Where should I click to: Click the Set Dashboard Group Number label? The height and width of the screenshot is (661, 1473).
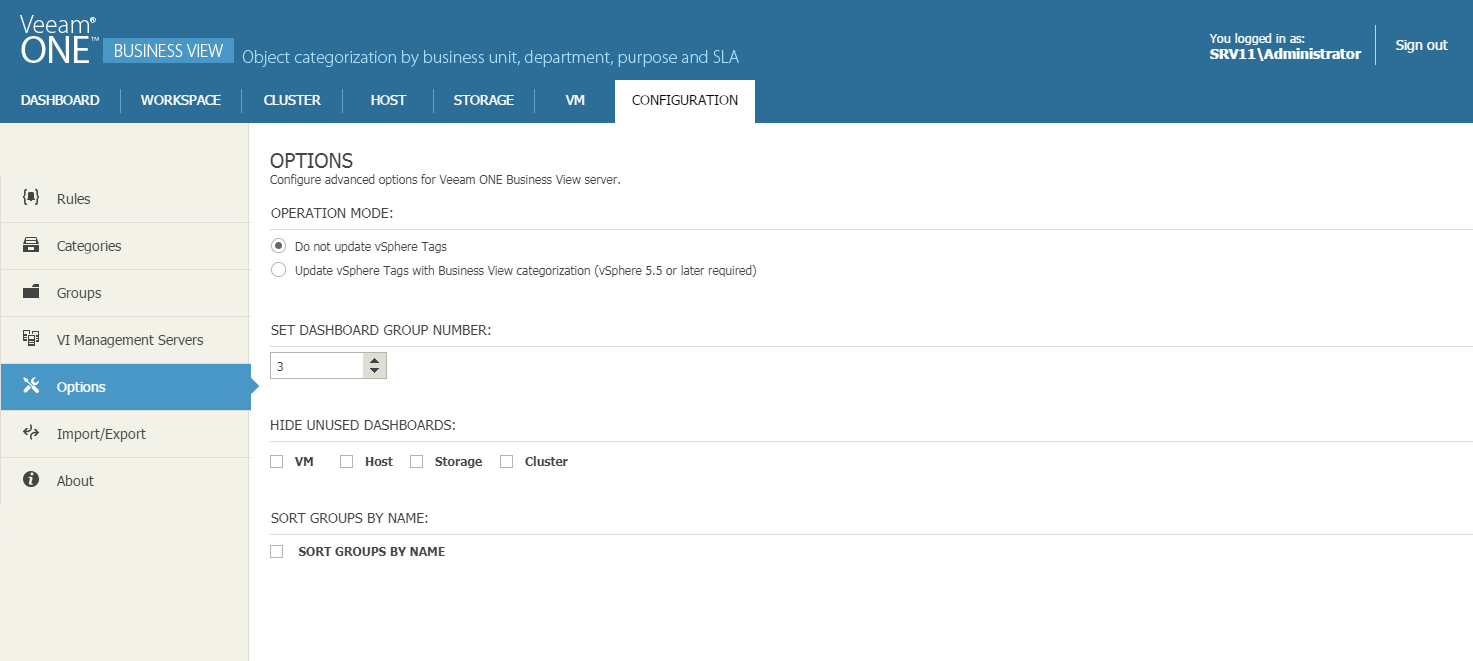tap(381, 330)
